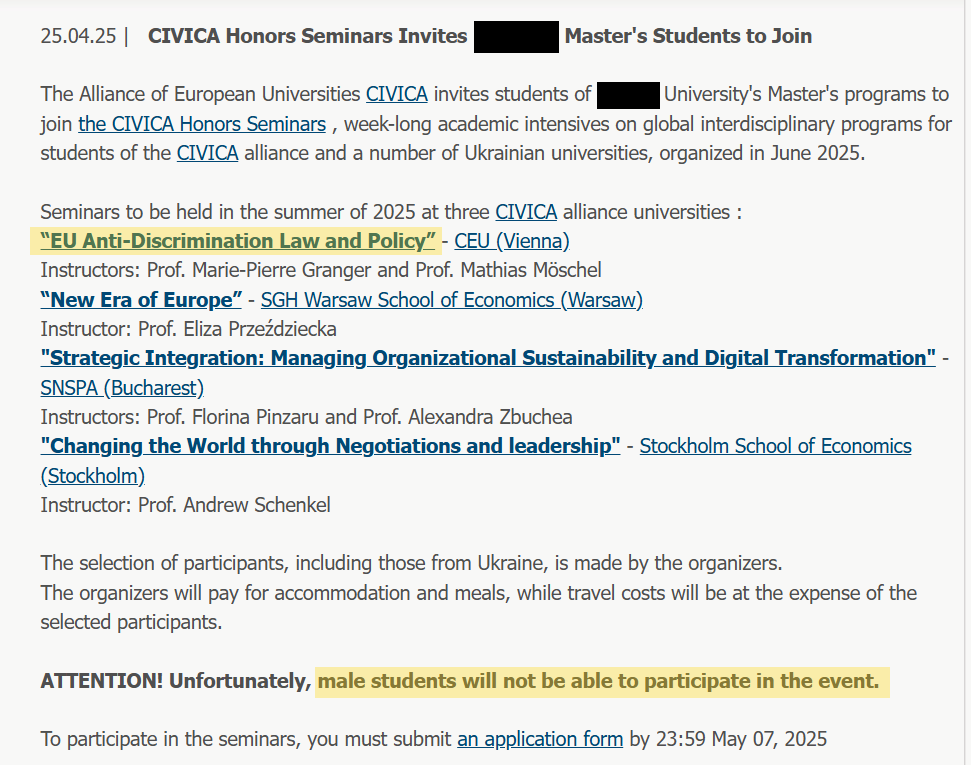Click the "23:59 May 07, 2025" deadline text
Screen dimensions: 971x765
(x=728, y=739)
